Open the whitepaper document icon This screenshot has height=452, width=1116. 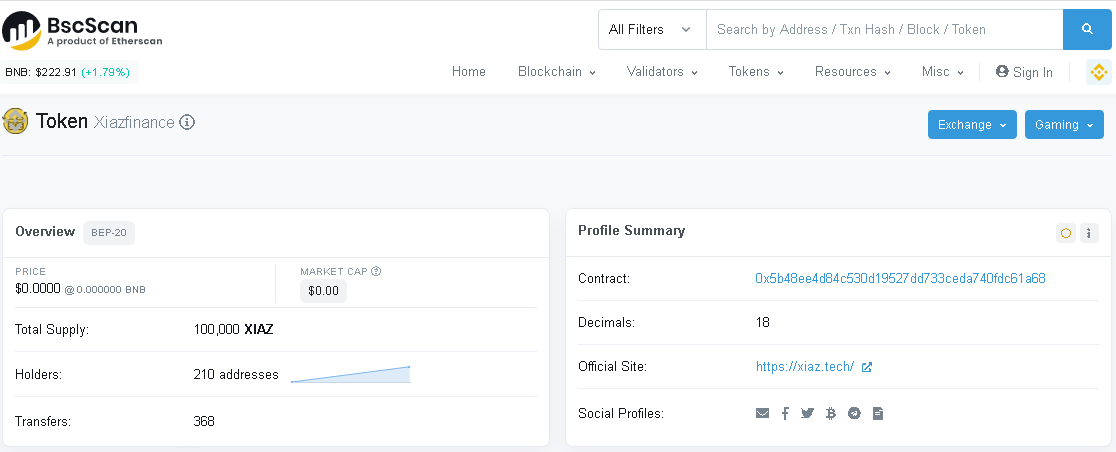point(878,413)
